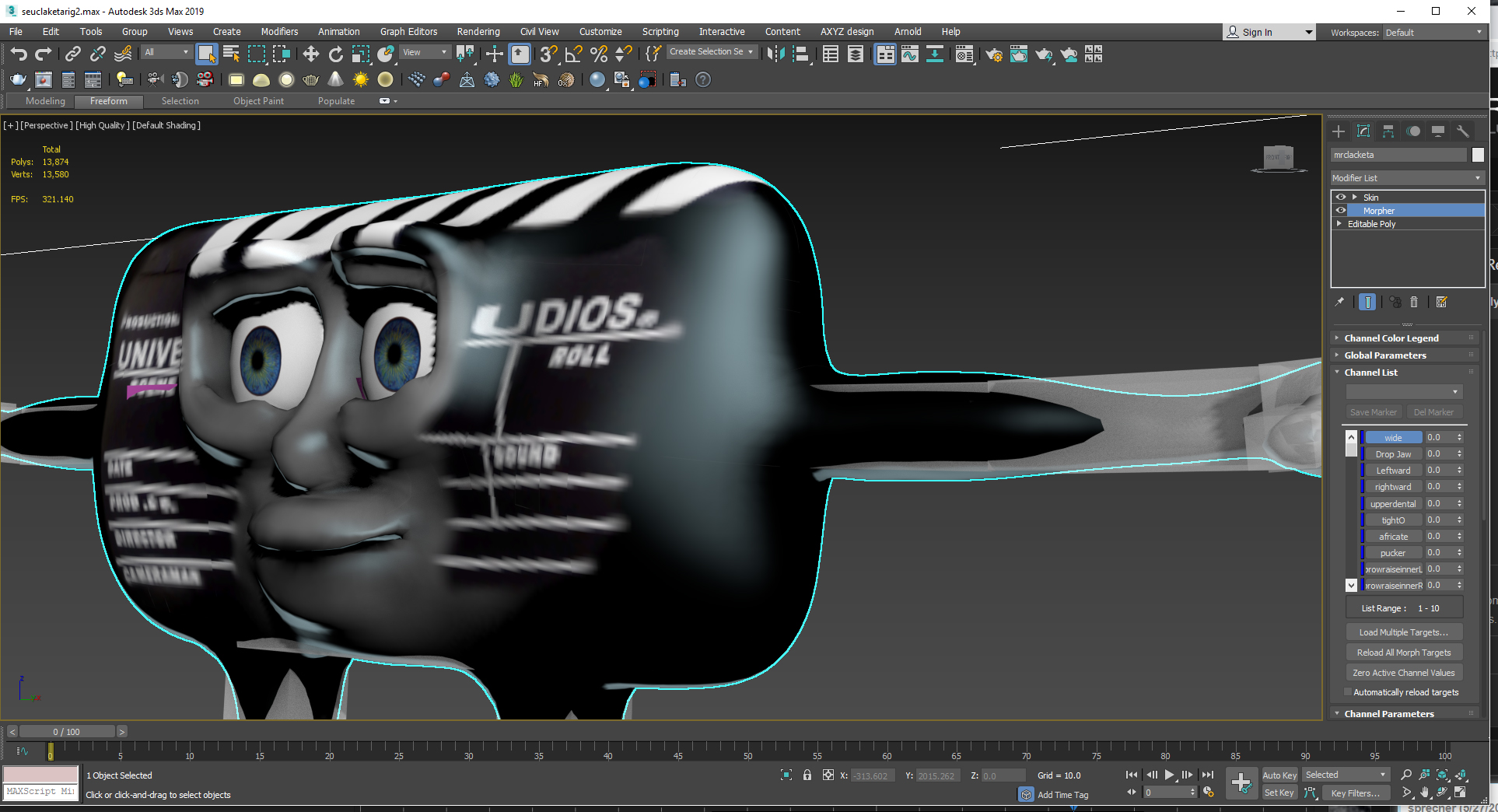
Task: Remove modifier with the trash icon
Action: pos(1414,302)
